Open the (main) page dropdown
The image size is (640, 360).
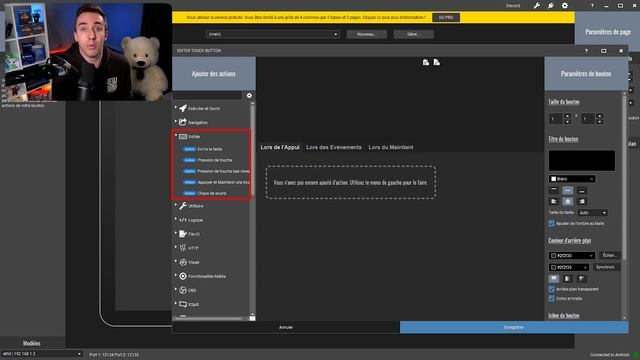(273, 34)
